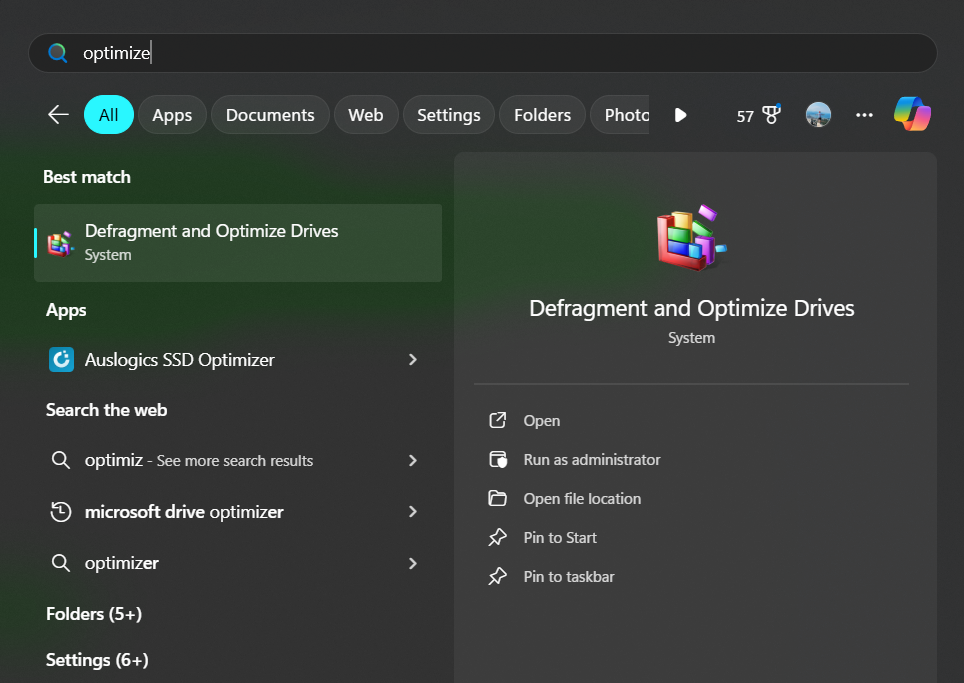Screen dimensions: 964x683
Task: Open the three-dot more options menu
Action: click(x=865, y=115)
